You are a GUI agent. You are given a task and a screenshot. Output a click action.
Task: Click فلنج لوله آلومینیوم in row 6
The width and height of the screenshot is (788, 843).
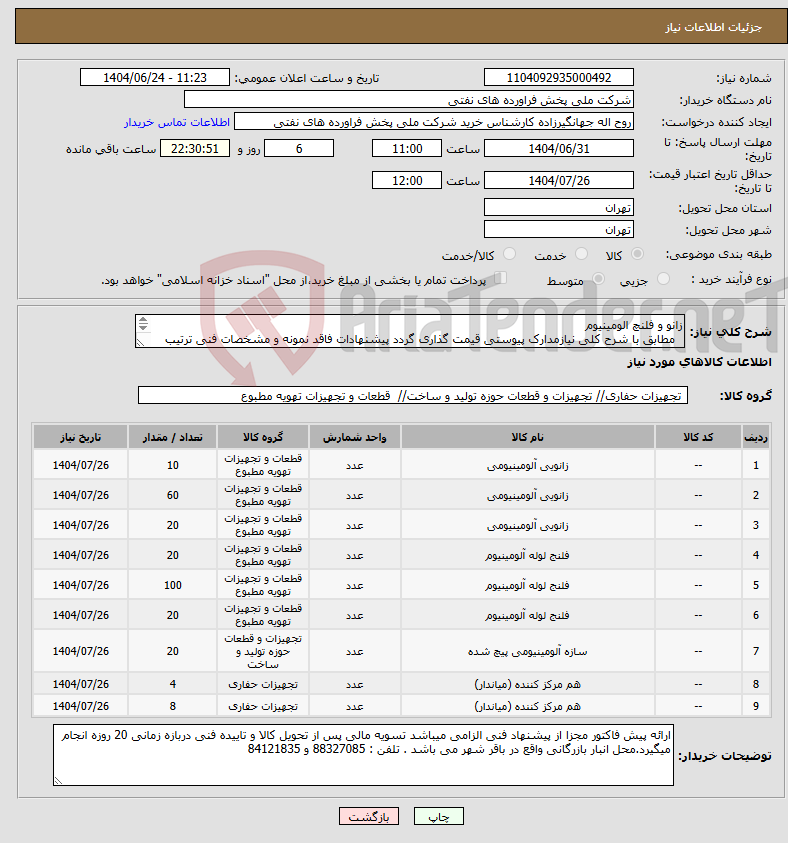527,616
